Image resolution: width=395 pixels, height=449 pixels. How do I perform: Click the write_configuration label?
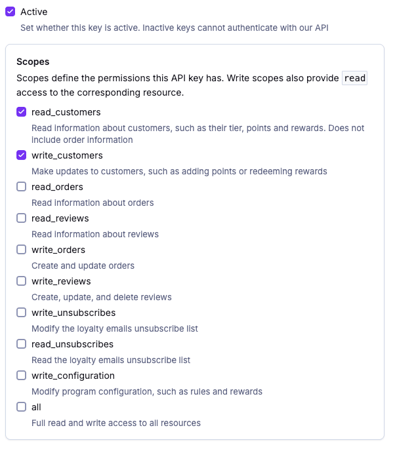click(73, 376)
